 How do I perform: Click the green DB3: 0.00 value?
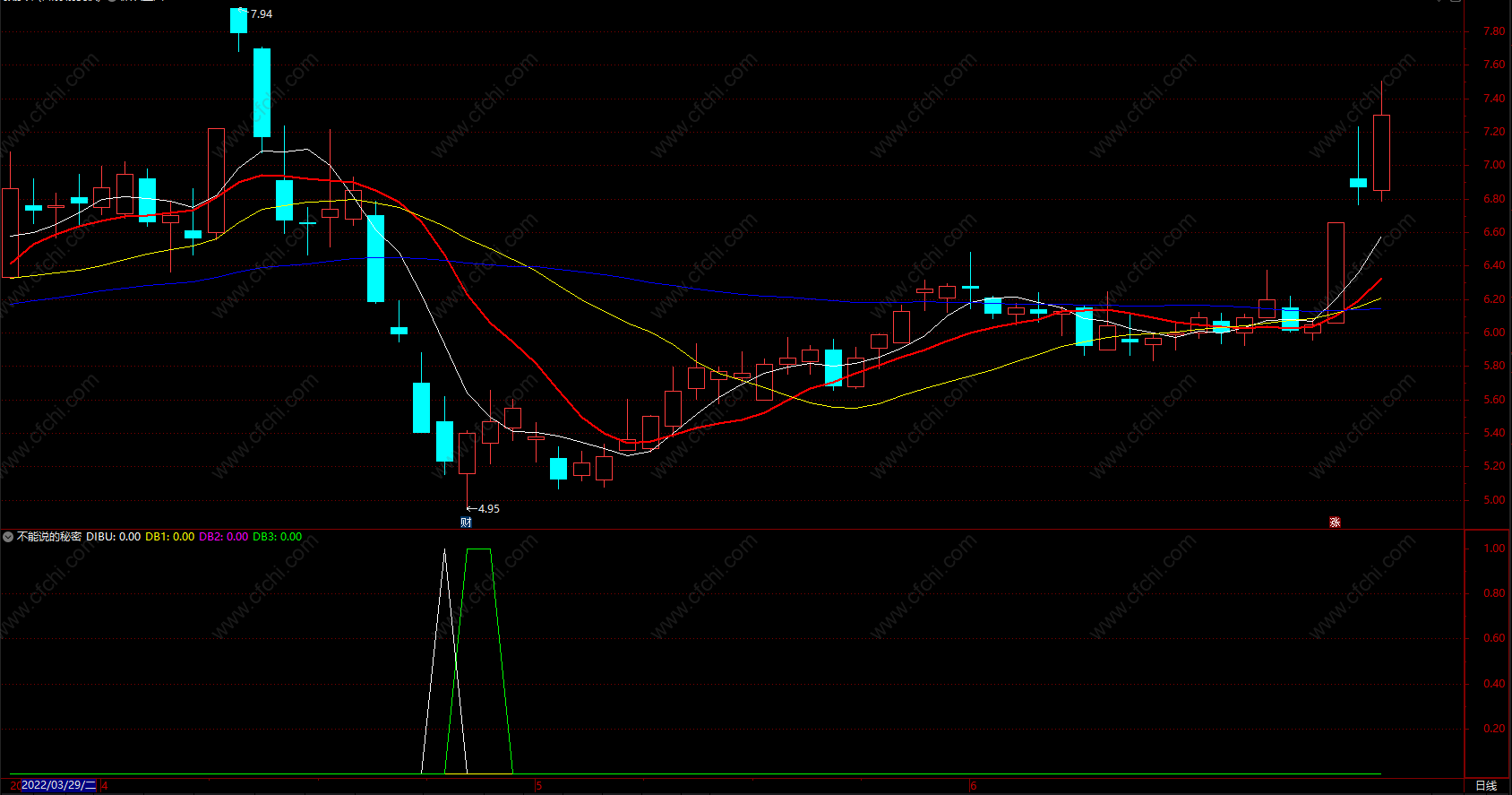pyautogui.click(x=278, y=537)
